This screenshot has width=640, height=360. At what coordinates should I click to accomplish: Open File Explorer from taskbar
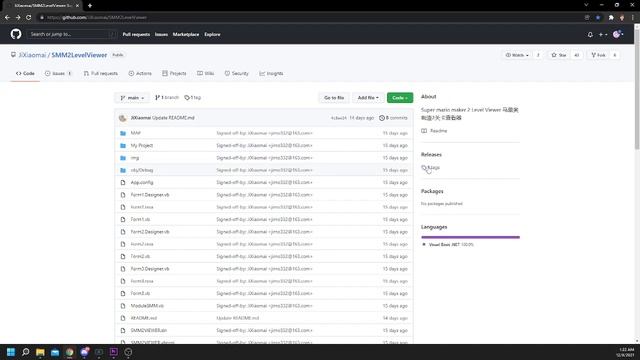click(40, 352)
